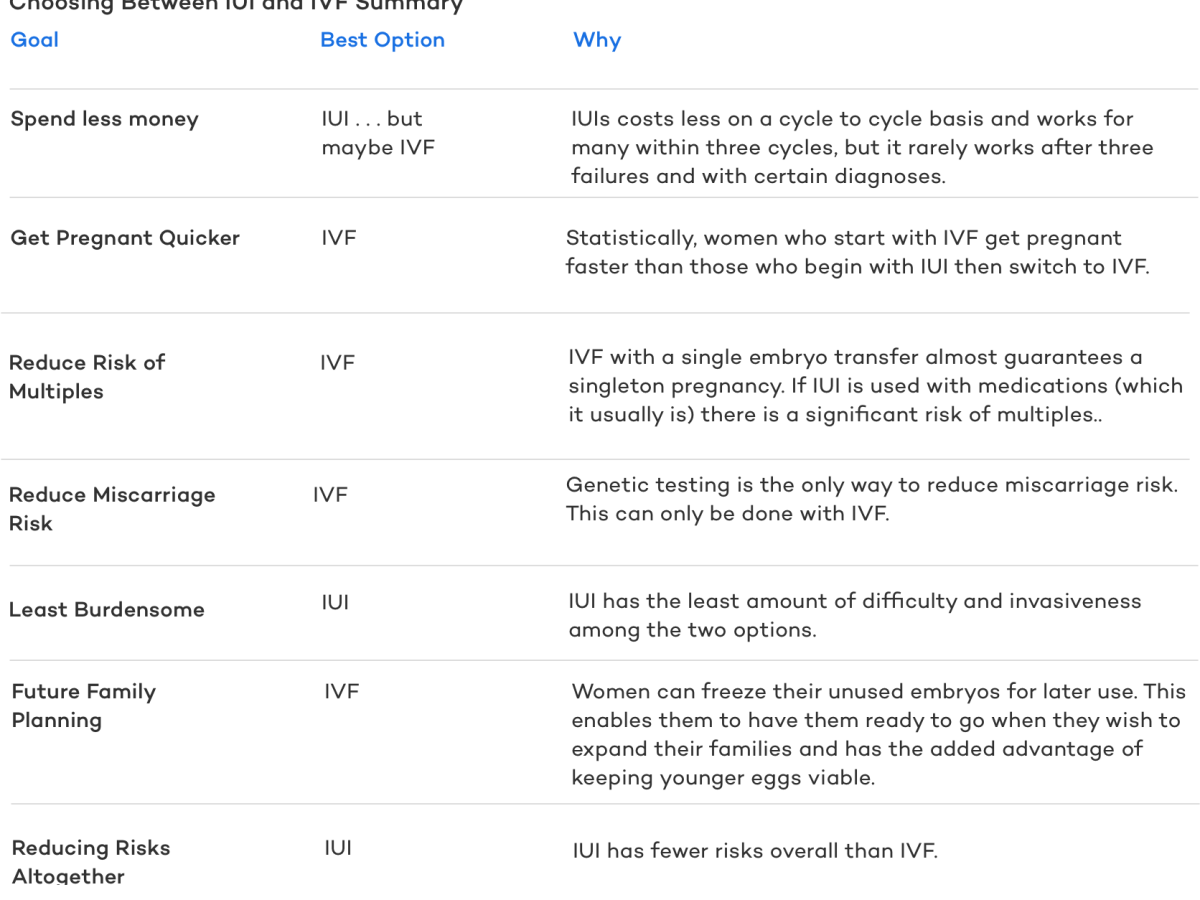Select the Reduce Miscarriage Risk goal

tap(112, 509)
